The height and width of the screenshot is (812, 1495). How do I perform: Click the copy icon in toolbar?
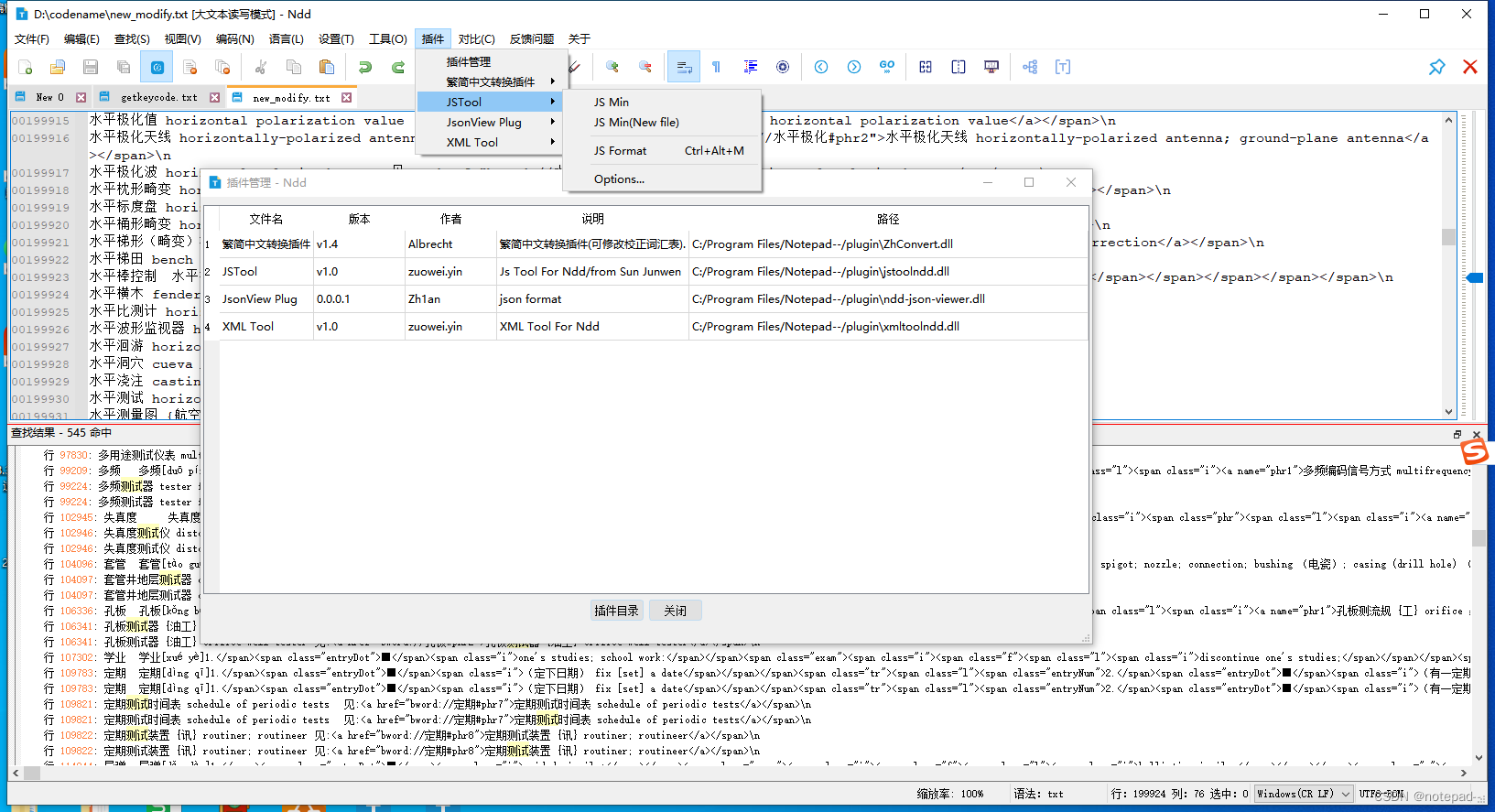point(294,67)
